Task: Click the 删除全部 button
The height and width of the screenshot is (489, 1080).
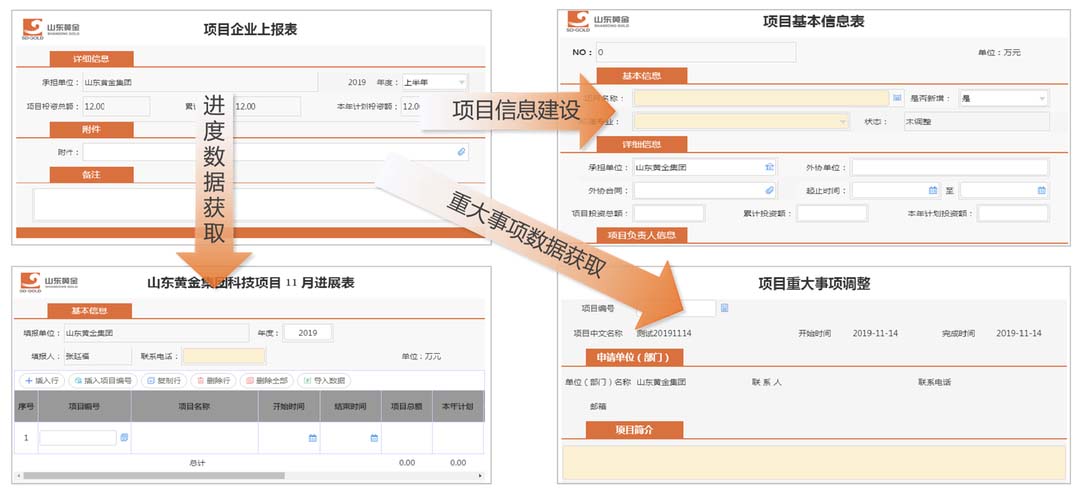Action: [266, 380]
